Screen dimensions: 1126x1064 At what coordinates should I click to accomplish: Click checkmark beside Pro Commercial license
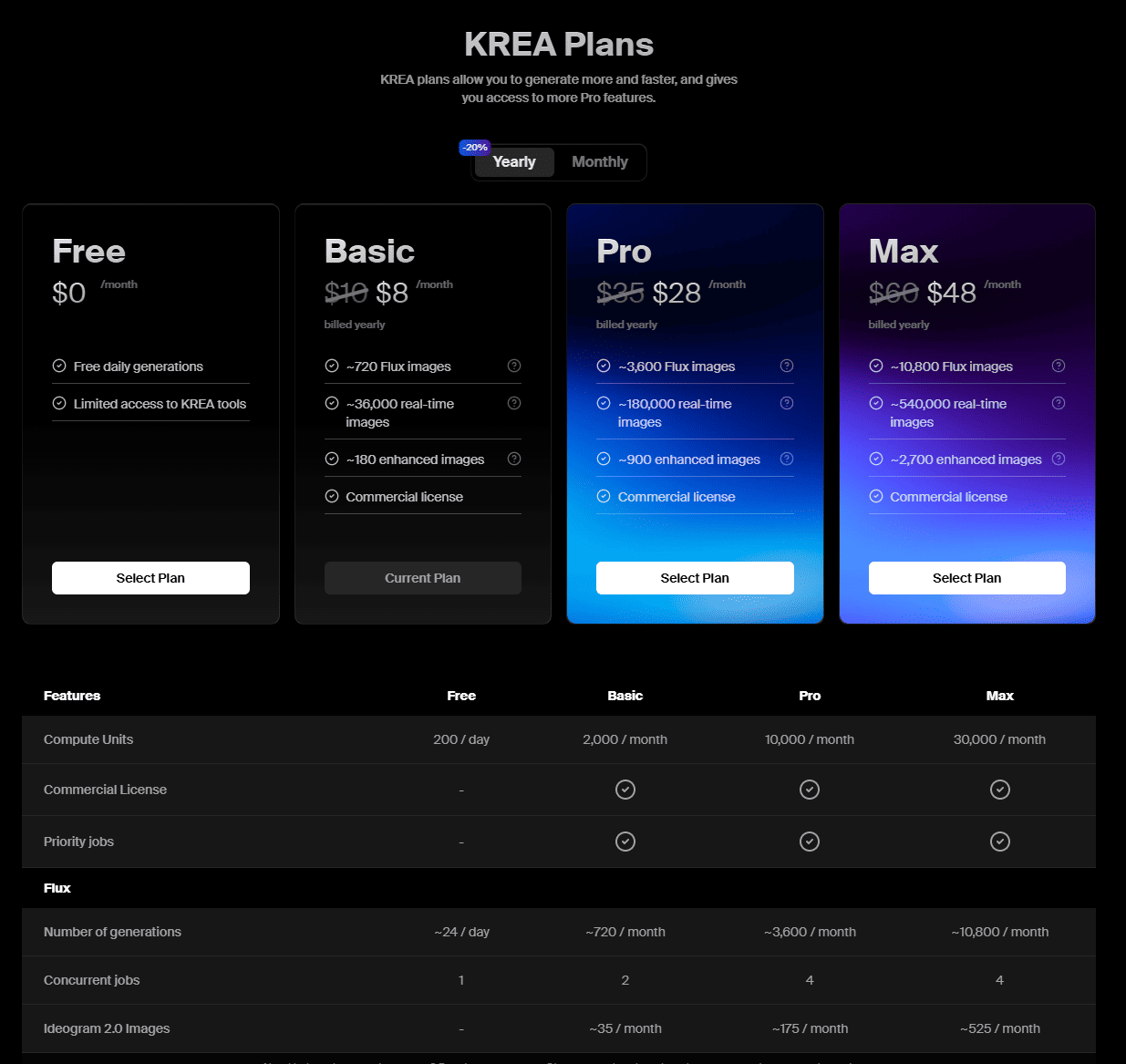(x=604, y=496)
